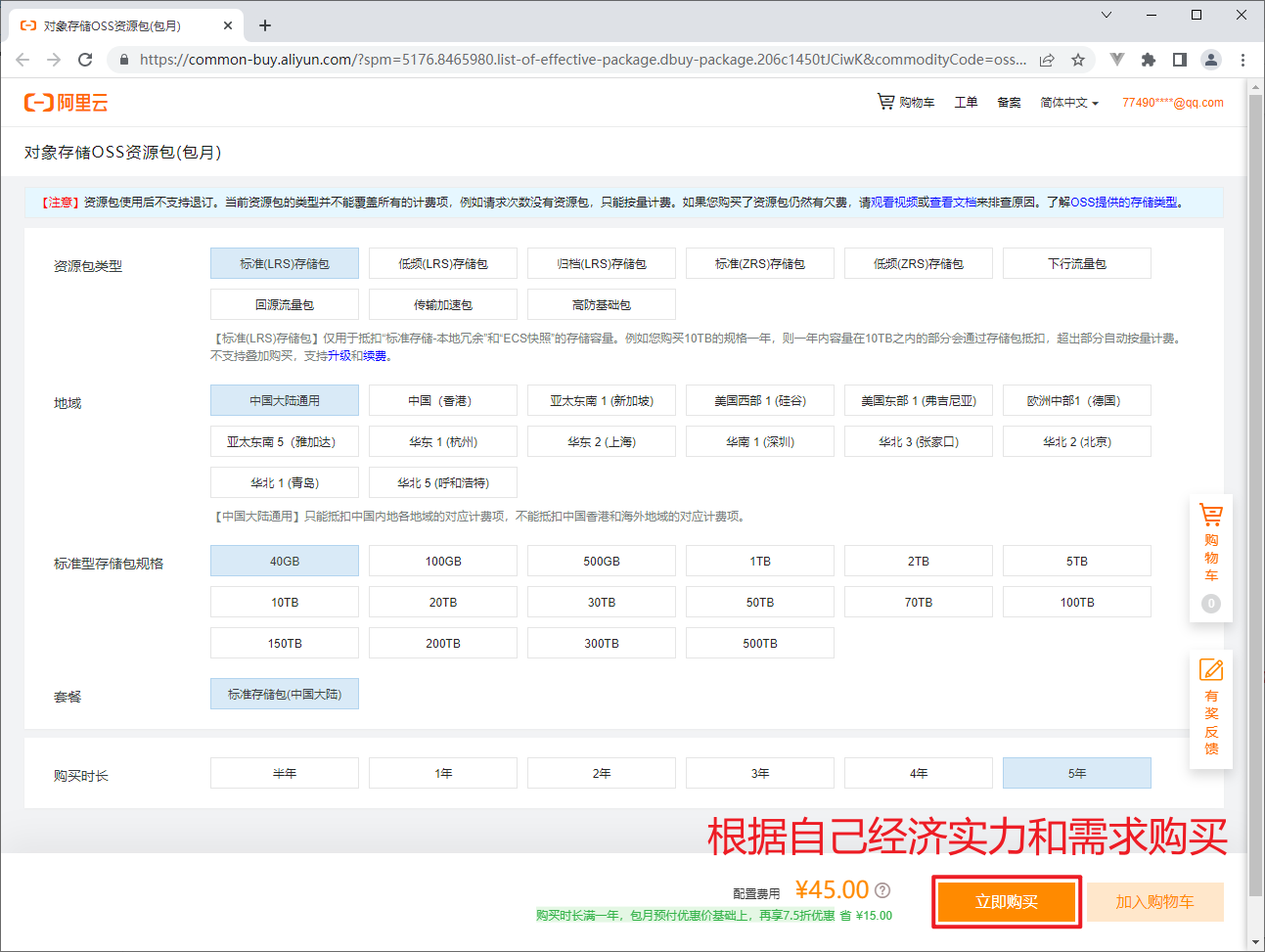Select the 100GB storage size

tap(443, 561)
